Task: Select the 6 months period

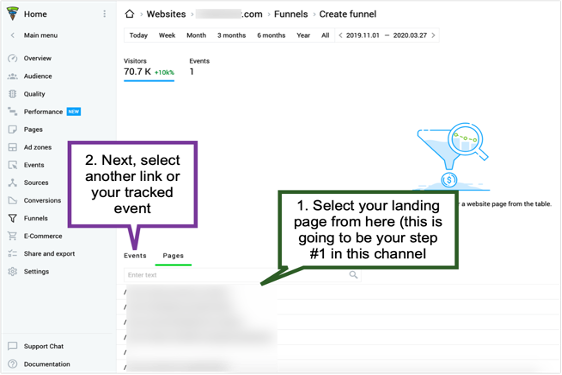Action: point(271,35)
